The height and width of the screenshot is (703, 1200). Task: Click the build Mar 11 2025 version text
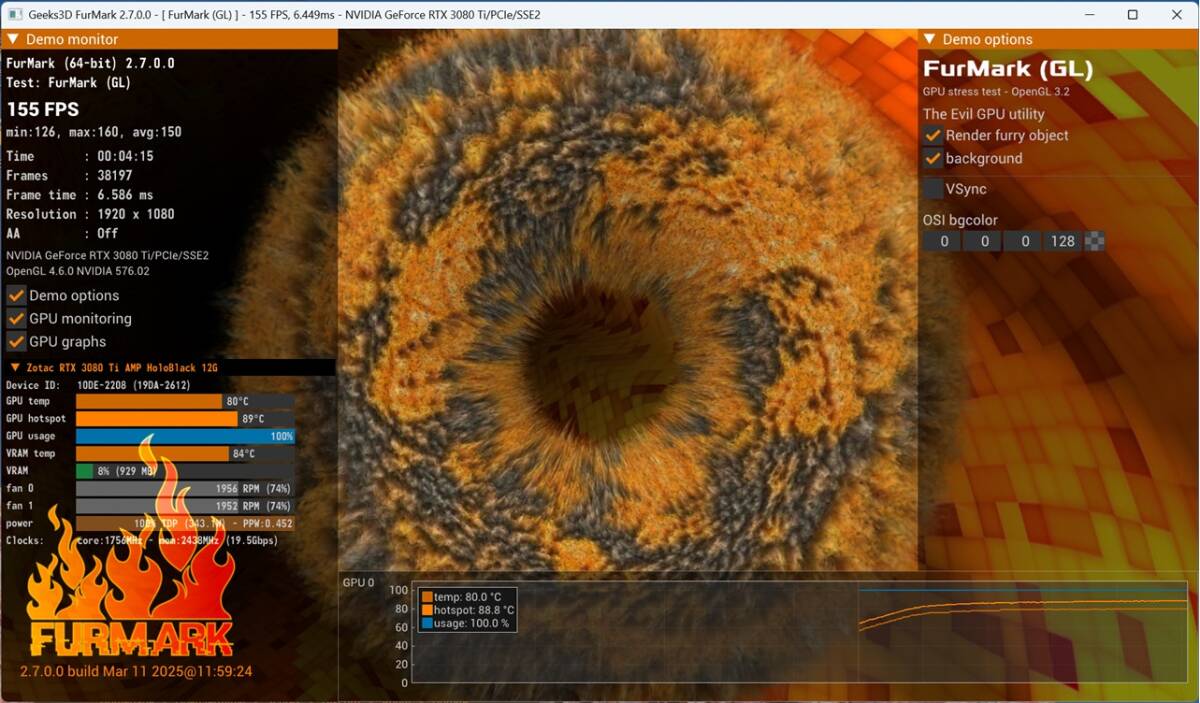(x=136, y=671)
